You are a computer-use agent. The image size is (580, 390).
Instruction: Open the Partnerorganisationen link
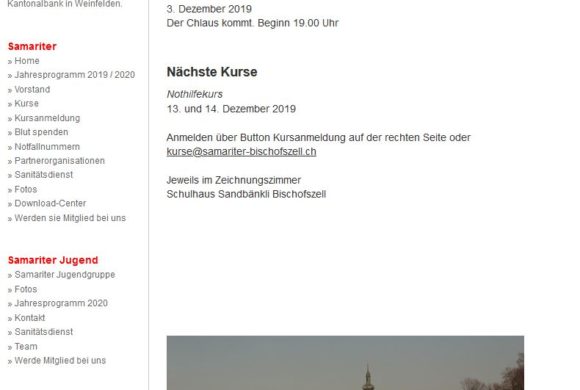(x=60, y=161)
